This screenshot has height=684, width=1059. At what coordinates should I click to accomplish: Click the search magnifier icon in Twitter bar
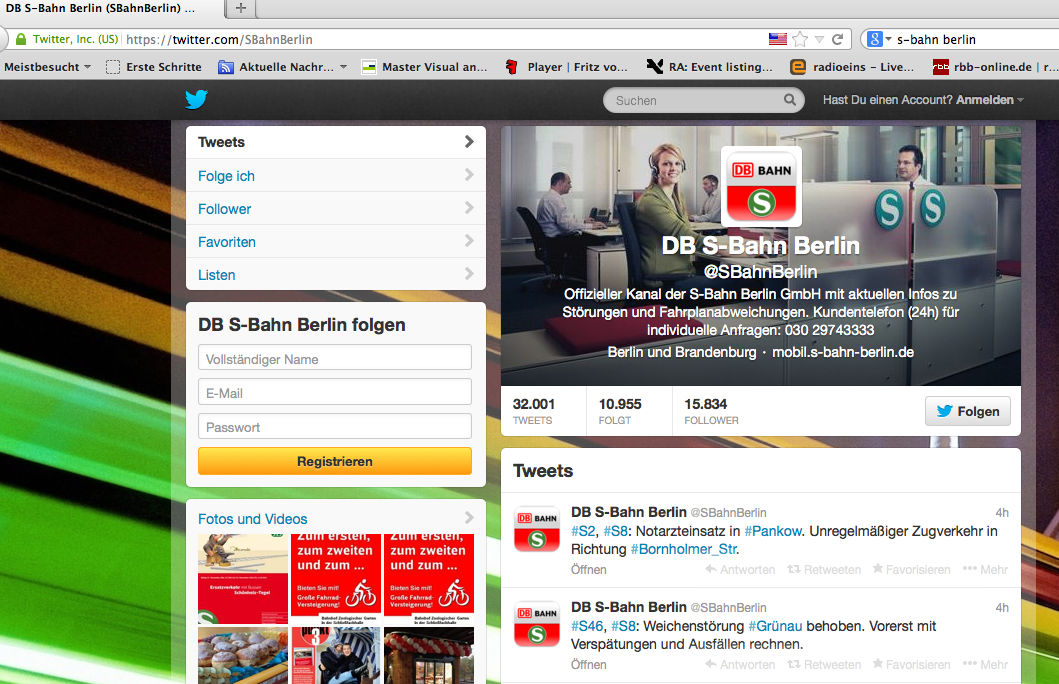[x=790, y=100]
